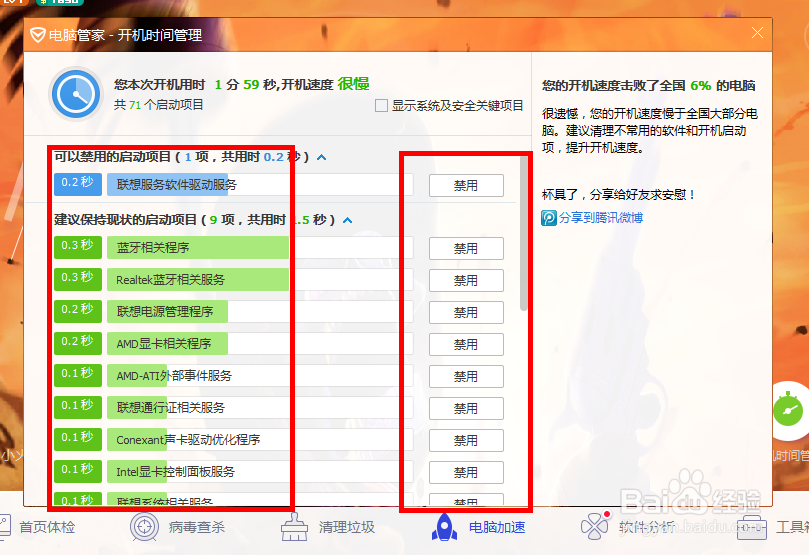The height and width of the screenshot is (555, 809).
Task: Click 0.2秒 blue time badge
Action: coord(77,184)
